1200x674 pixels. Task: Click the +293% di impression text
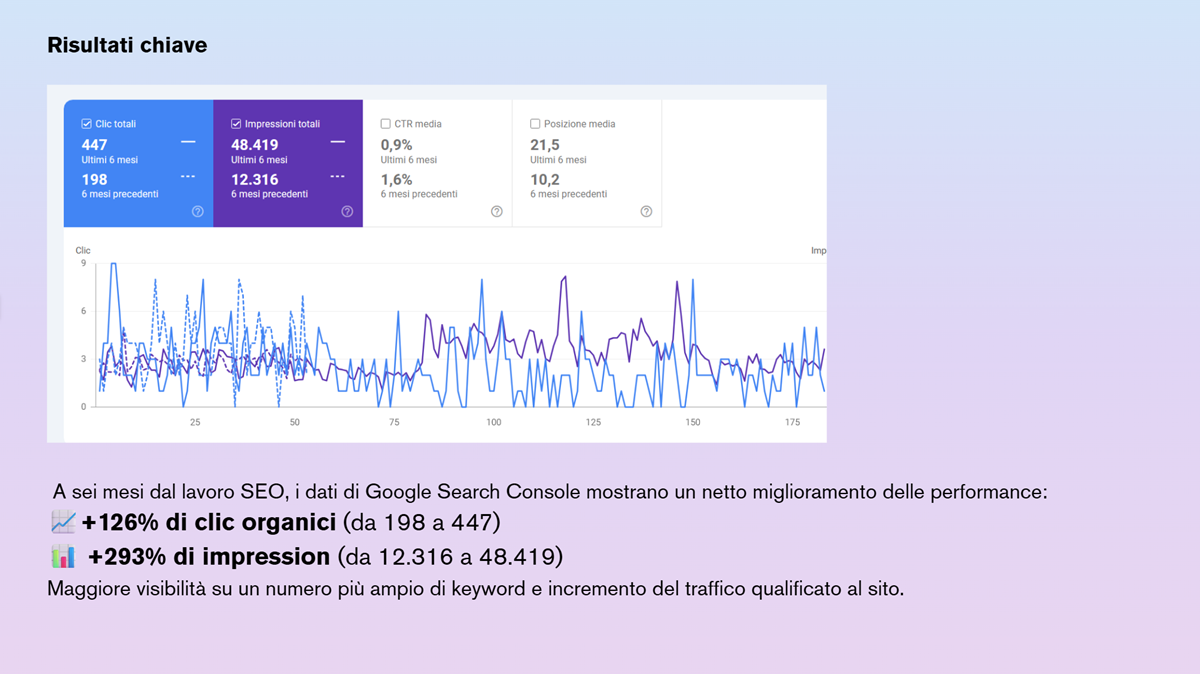[208, 556]
